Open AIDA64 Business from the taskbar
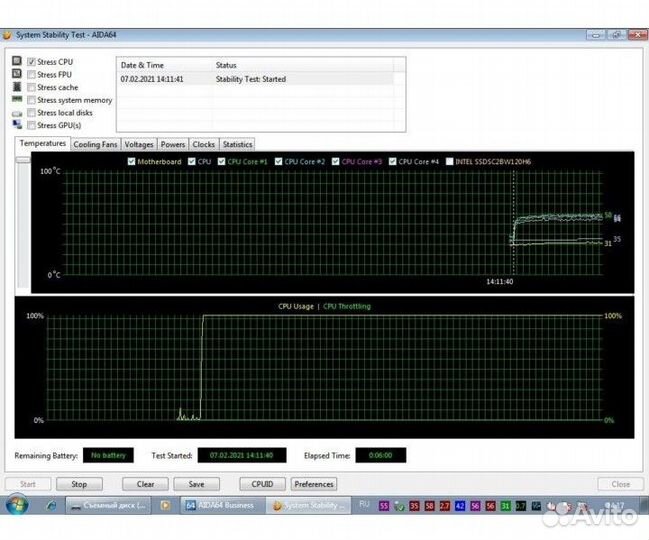Screen dimensions: 649x540 coord(222,506)
